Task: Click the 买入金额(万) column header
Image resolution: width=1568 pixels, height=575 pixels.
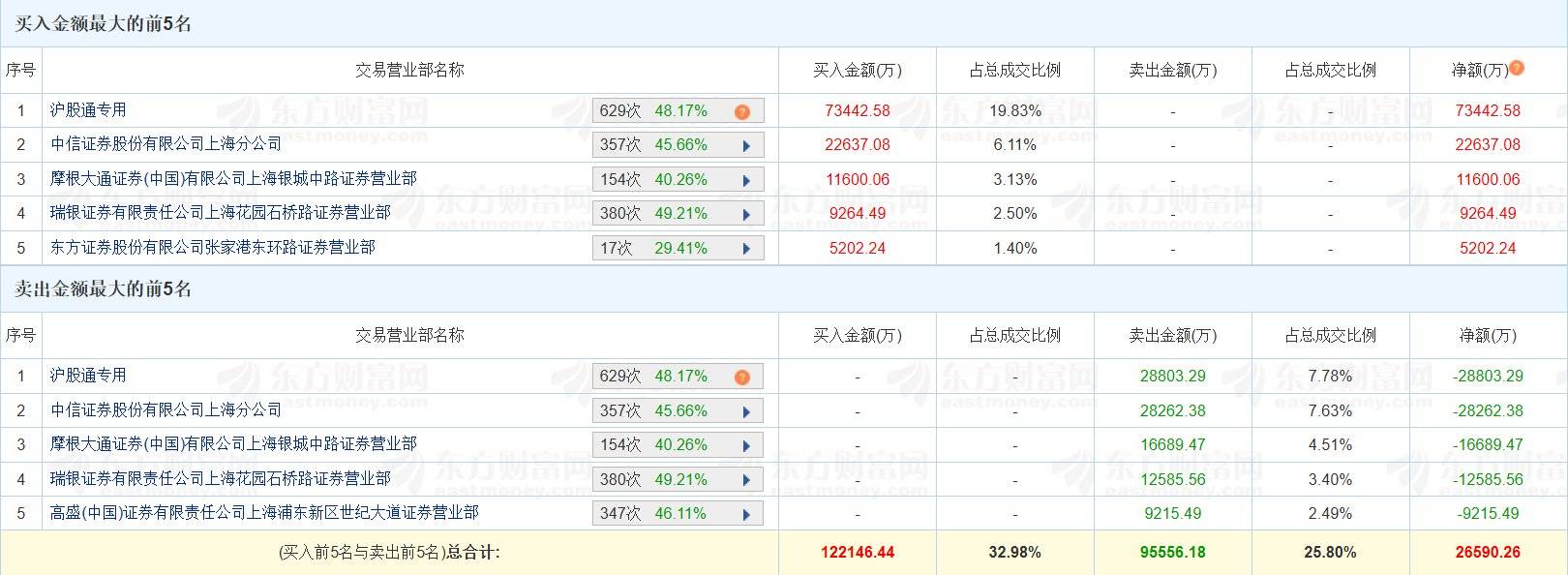Action: (x=856, y=70)
